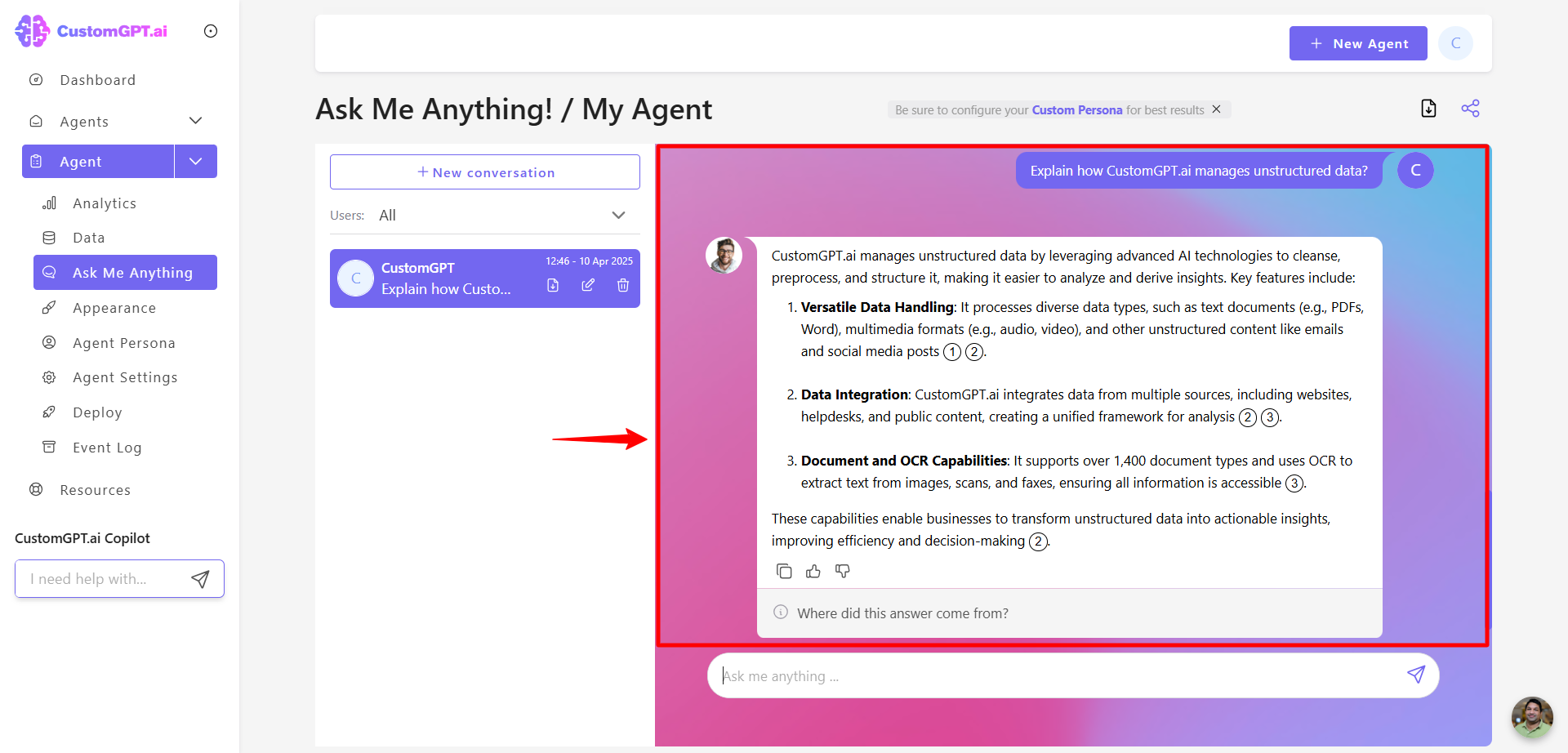
Task: Follow the Custom Persona link
Action: [1076, 110]
